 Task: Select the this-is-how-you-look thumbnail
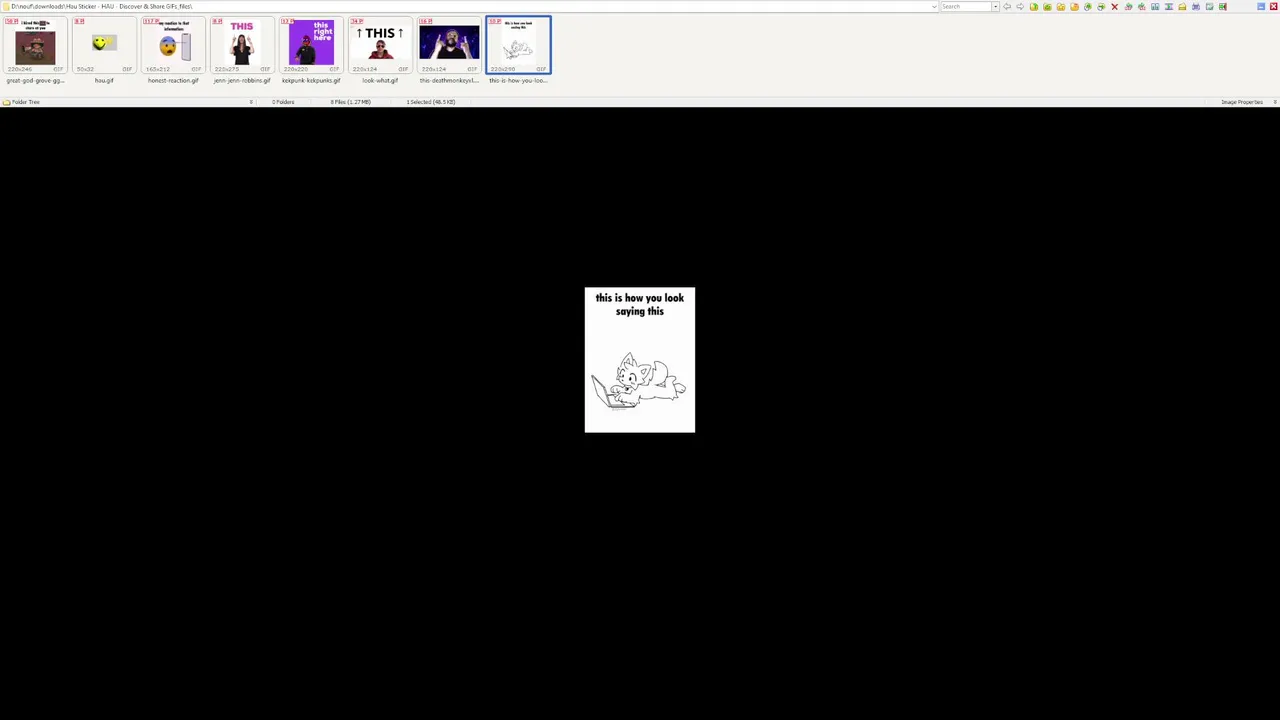coord(518,45)
